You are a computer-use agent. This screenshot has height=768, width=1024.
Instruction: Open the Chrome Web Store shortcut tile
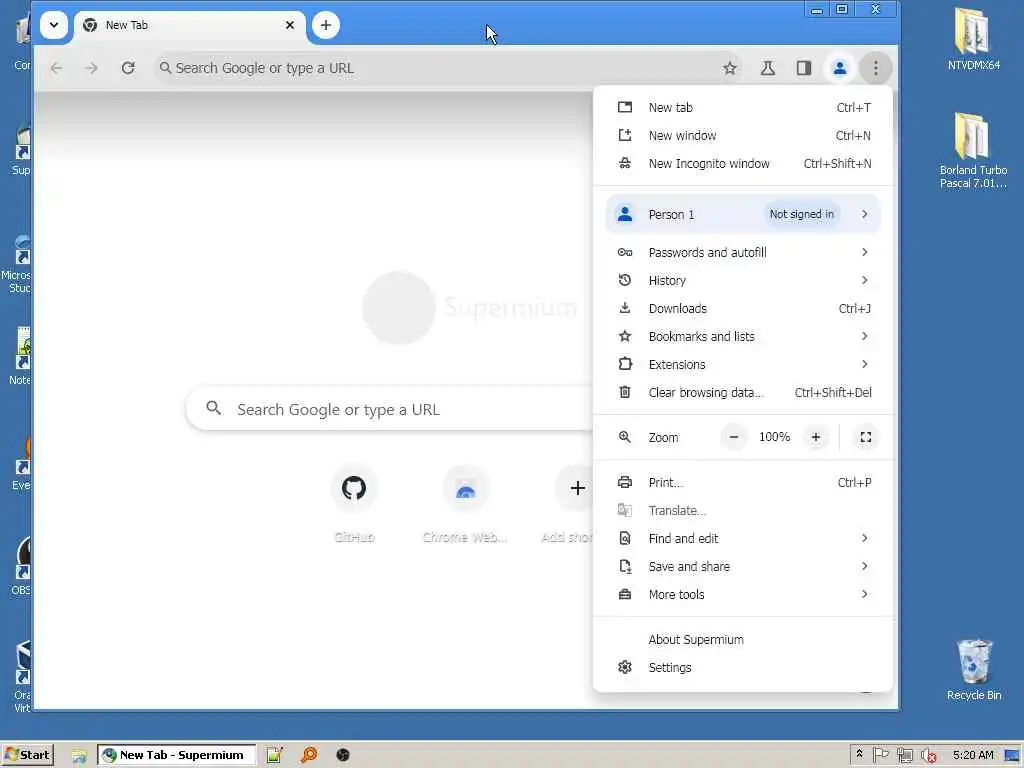click(x=465, y=504)
